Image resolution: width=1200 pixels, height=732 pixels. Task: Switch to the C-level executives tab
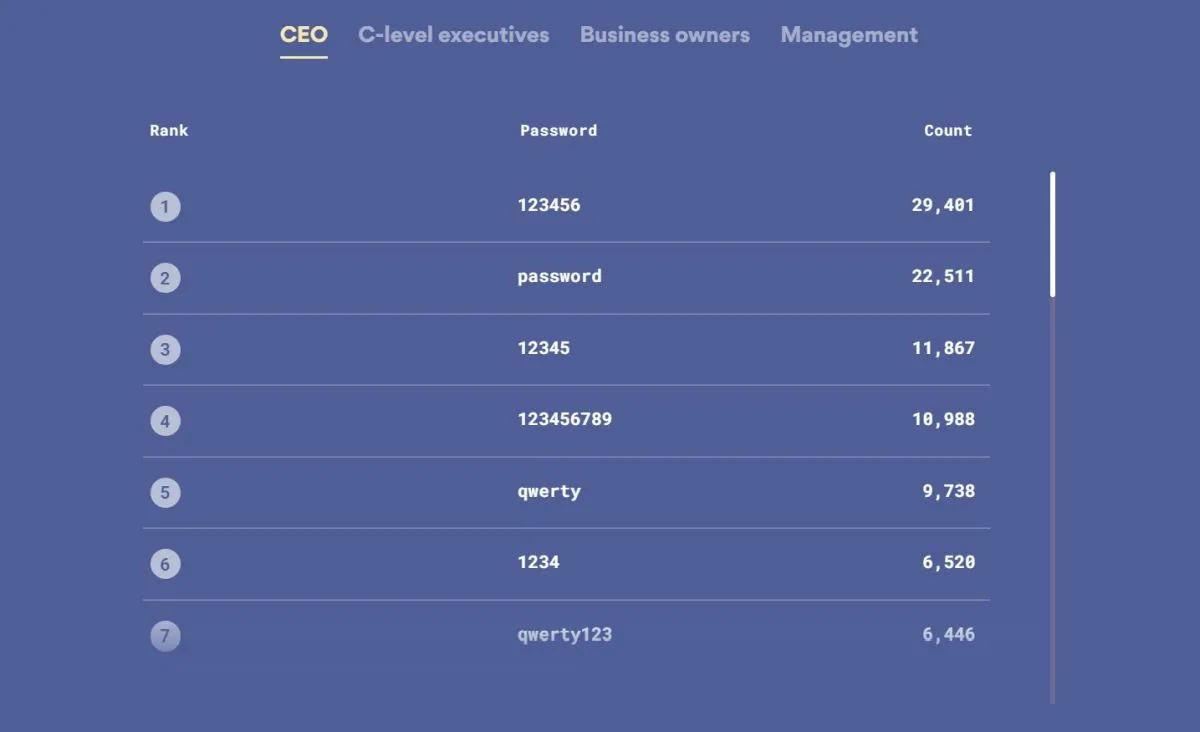pyautogui.click(x=454, y=35)
